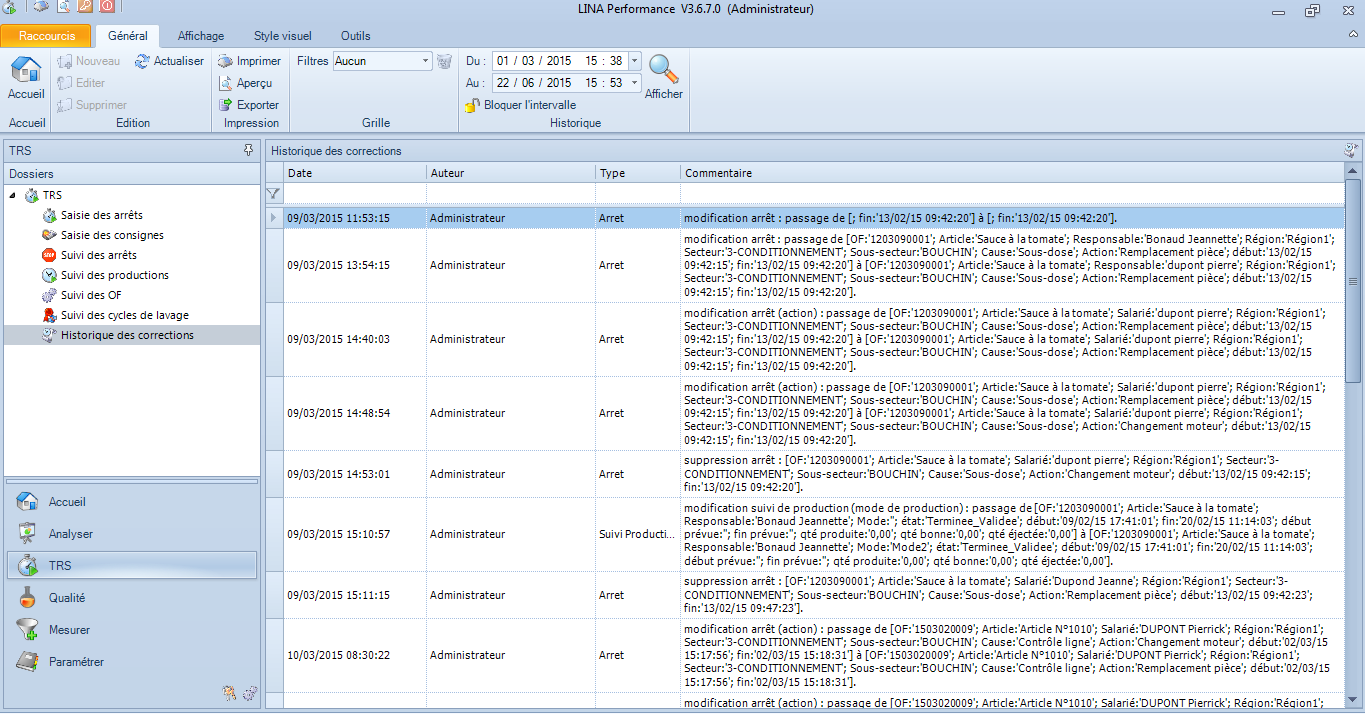Click the Commentaire column filter cell
The image size is (1365, 714).
1012,193
